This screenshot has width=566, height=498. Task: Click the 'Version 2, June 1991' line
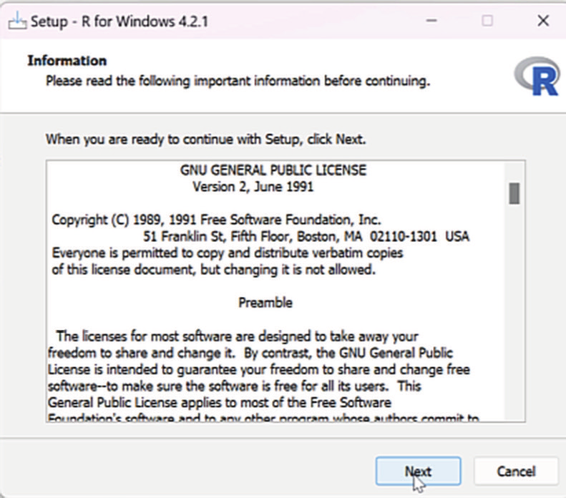[x=253, y=187]
